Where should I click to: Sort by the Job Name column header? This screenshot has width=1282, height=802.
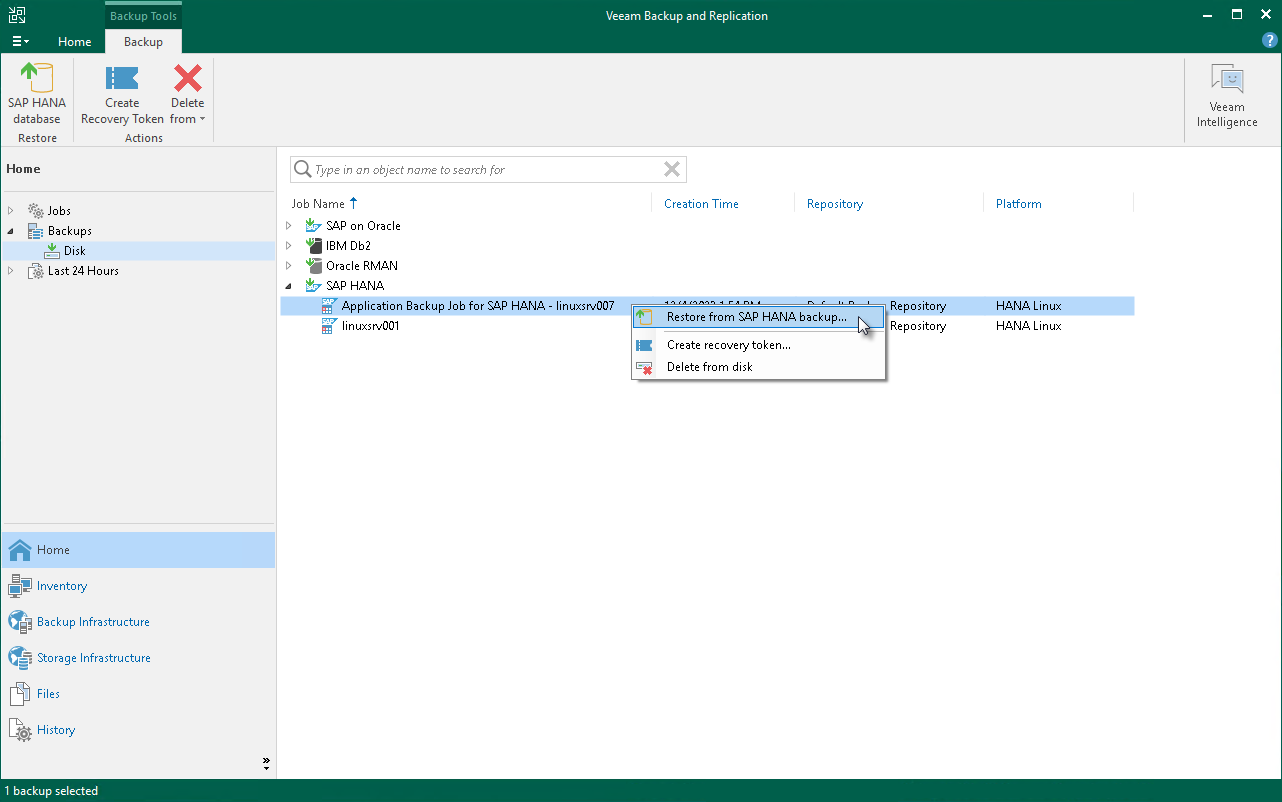click(x=318, y=204)
